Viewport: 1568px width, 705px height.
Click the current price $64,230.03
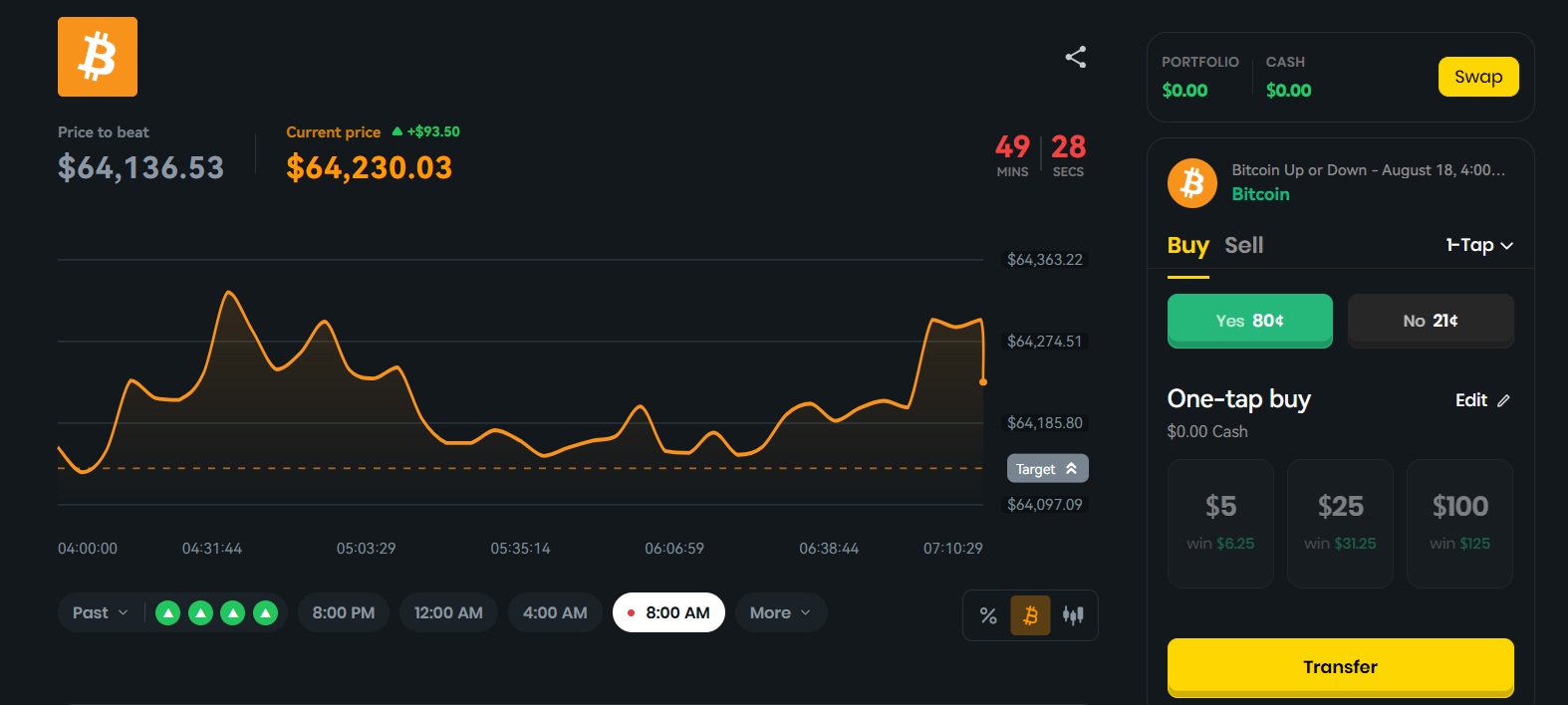[x=369, y=167]
